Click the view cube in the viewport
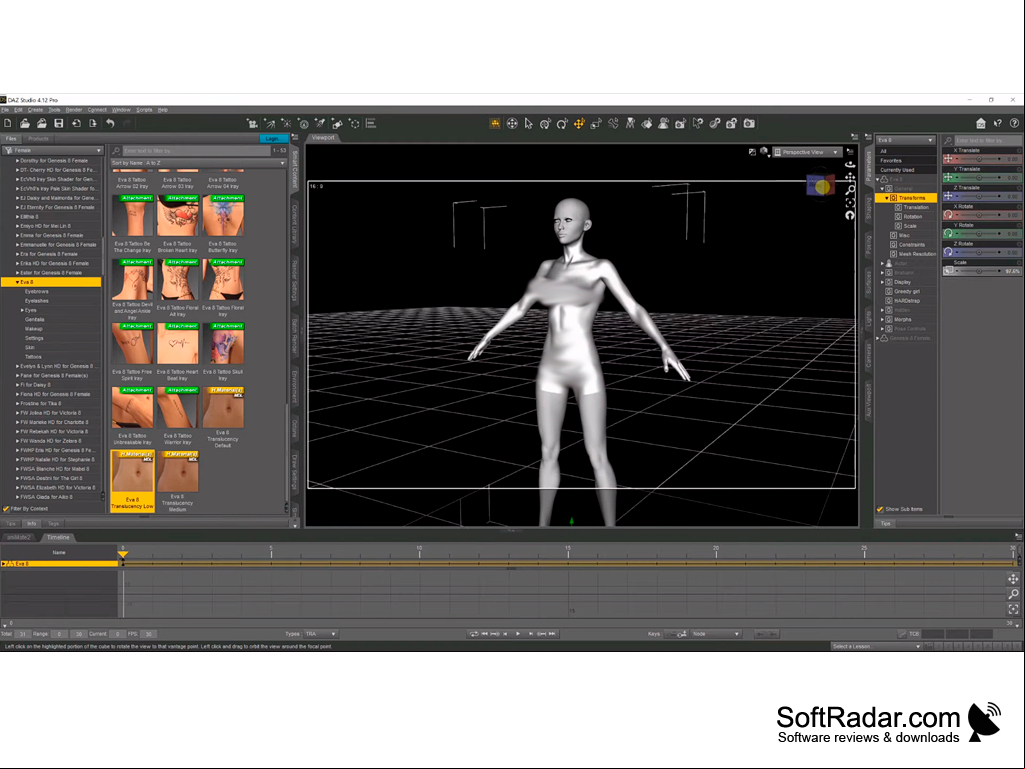 [820, 186]
